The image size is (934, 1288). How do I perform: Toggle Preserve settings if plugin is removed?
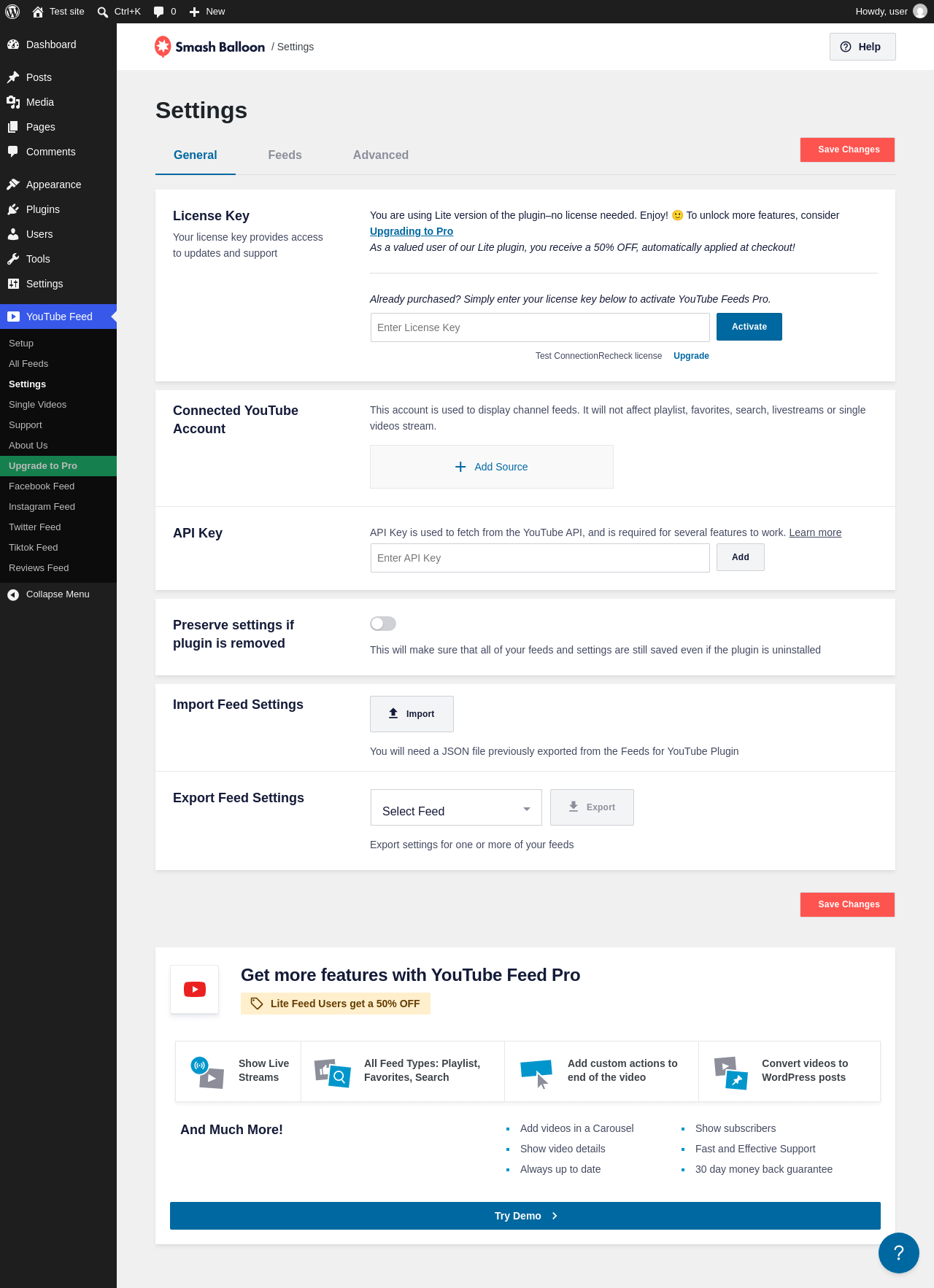(x=383, y=624)
